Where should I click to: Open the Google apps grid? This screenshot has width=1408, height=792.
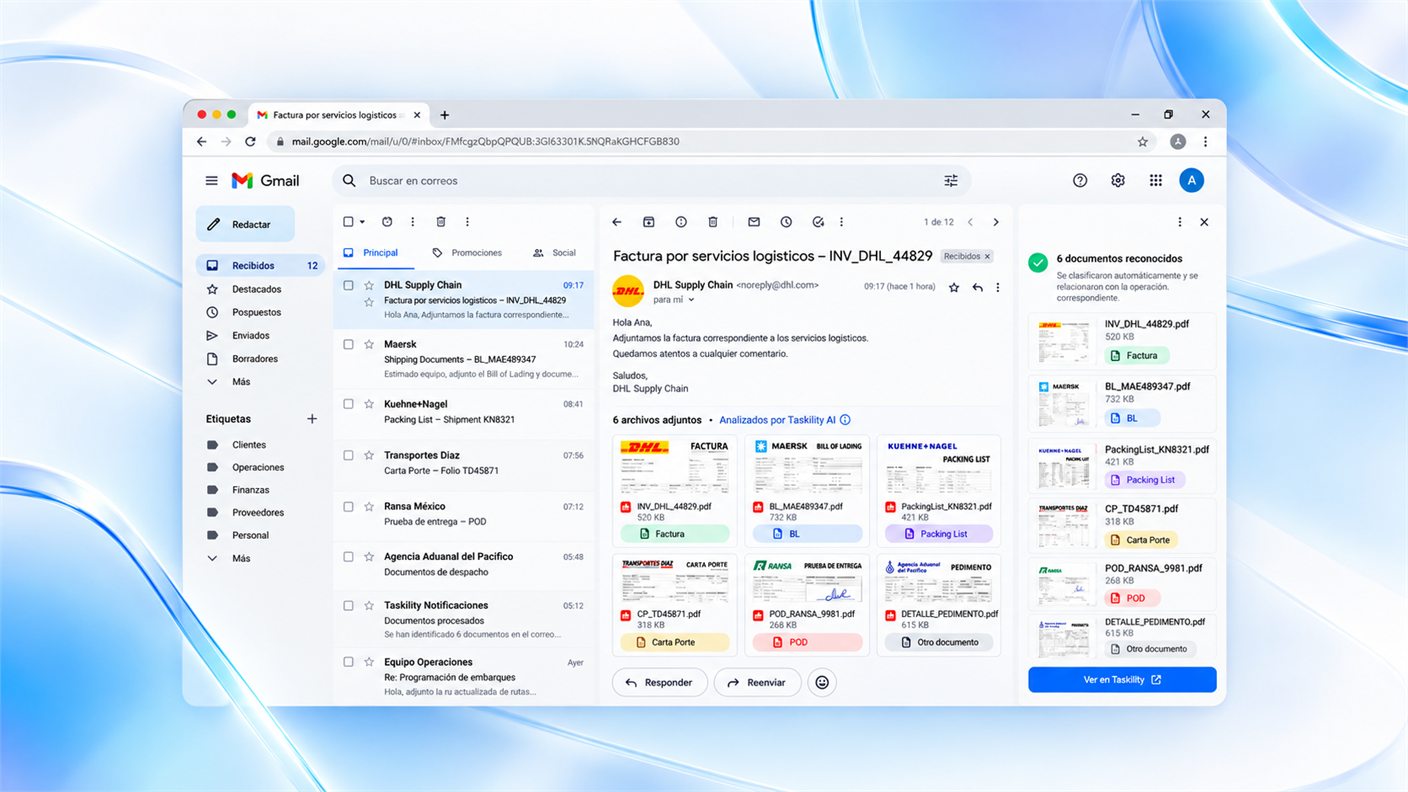tap(1156, 181)
